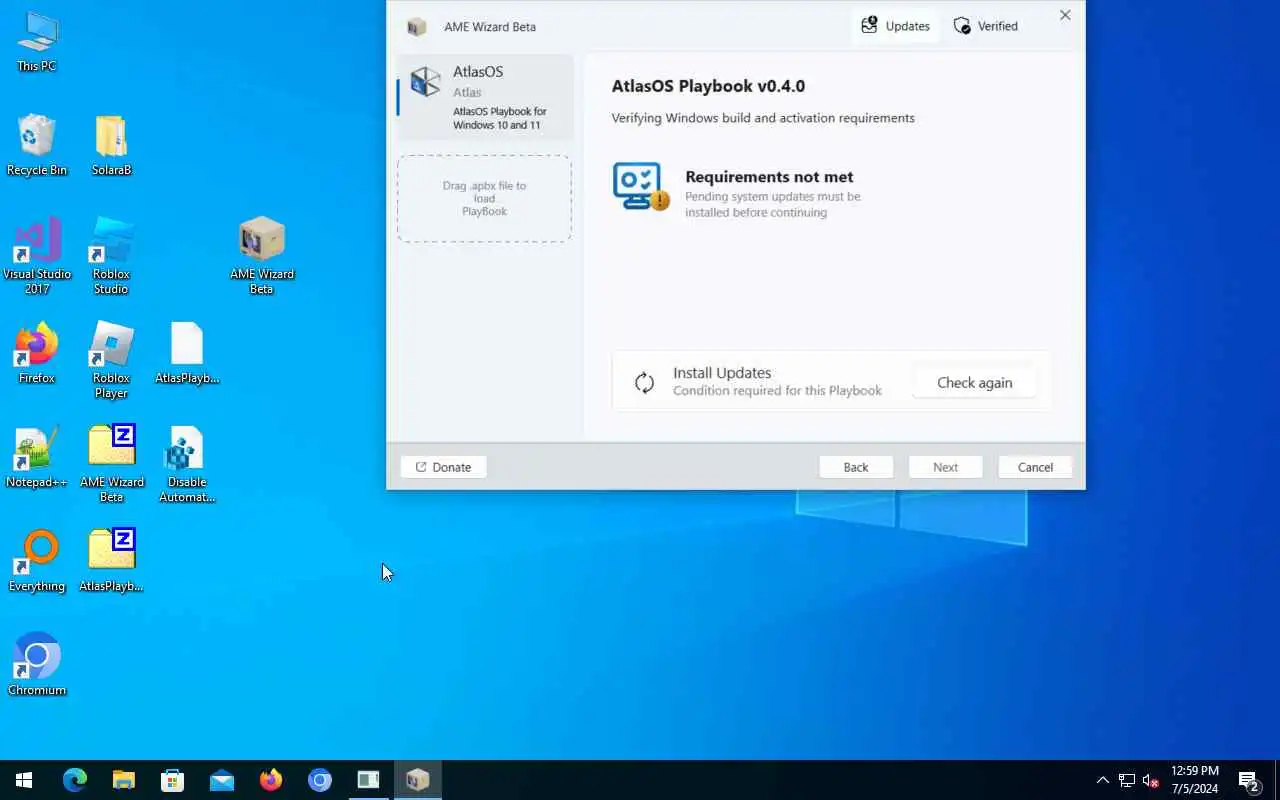Select the AtlasPlayb... white file icon

point(187,353)
